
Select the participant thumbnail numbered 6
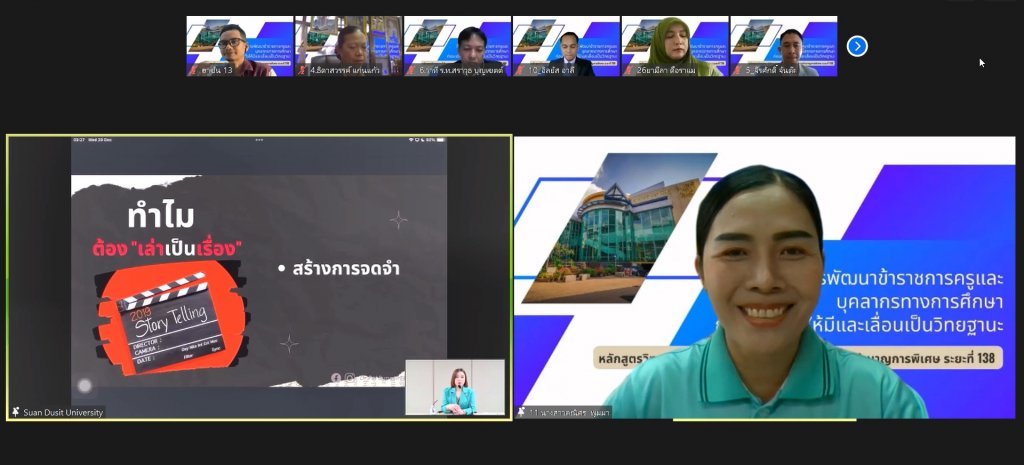457,46
